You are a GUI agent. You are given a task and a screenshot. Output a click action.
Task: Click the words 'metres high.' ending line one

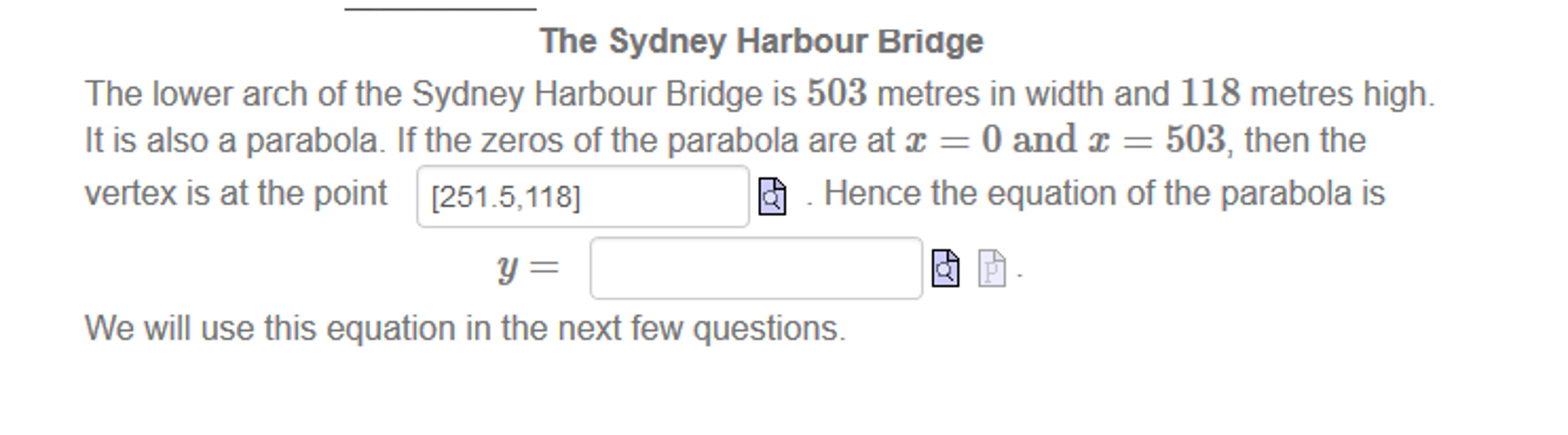pos(1343,94)
